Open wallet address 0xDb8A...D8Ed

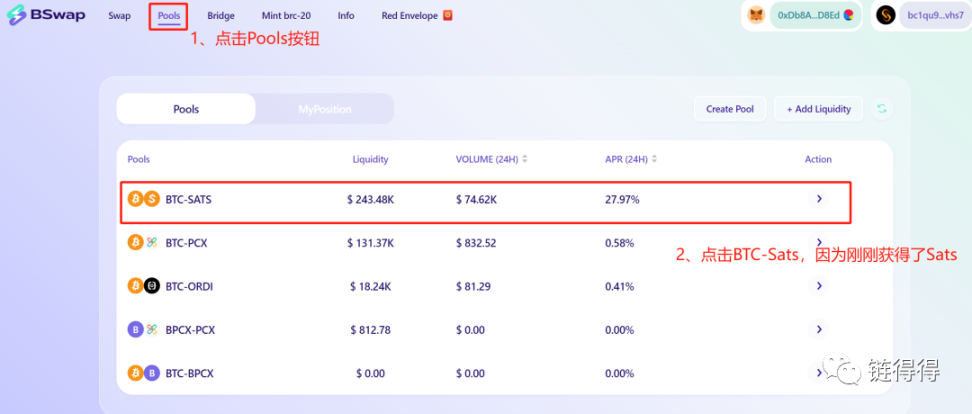coord(815,15)
